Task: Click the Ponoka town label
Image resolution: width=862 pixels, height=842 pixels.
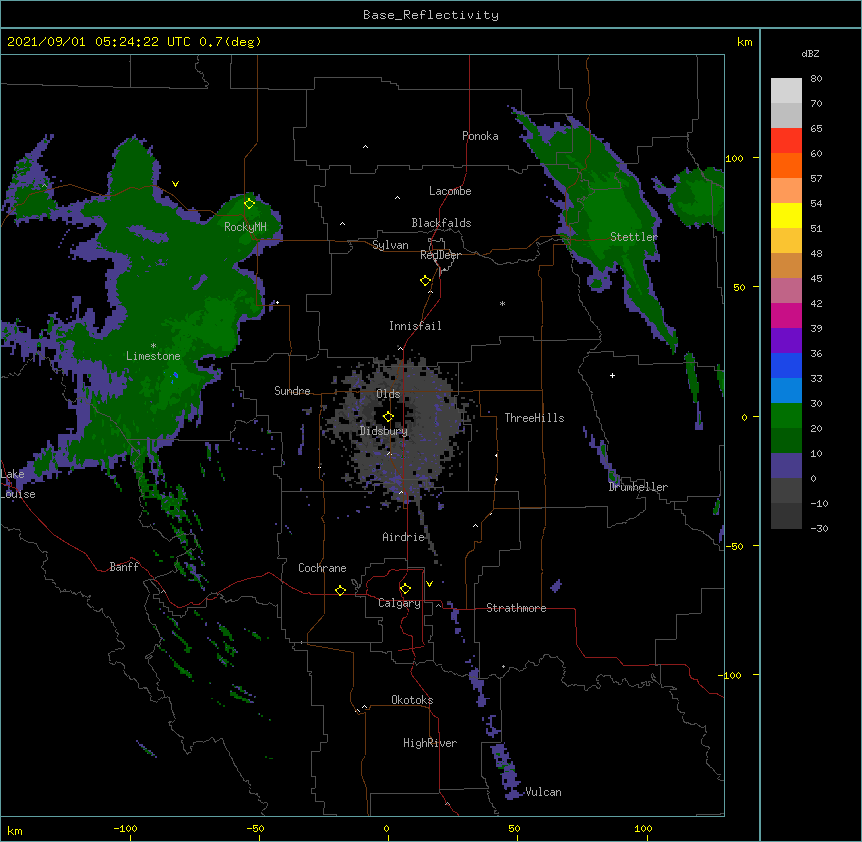Action: click(x=480, y=136)
